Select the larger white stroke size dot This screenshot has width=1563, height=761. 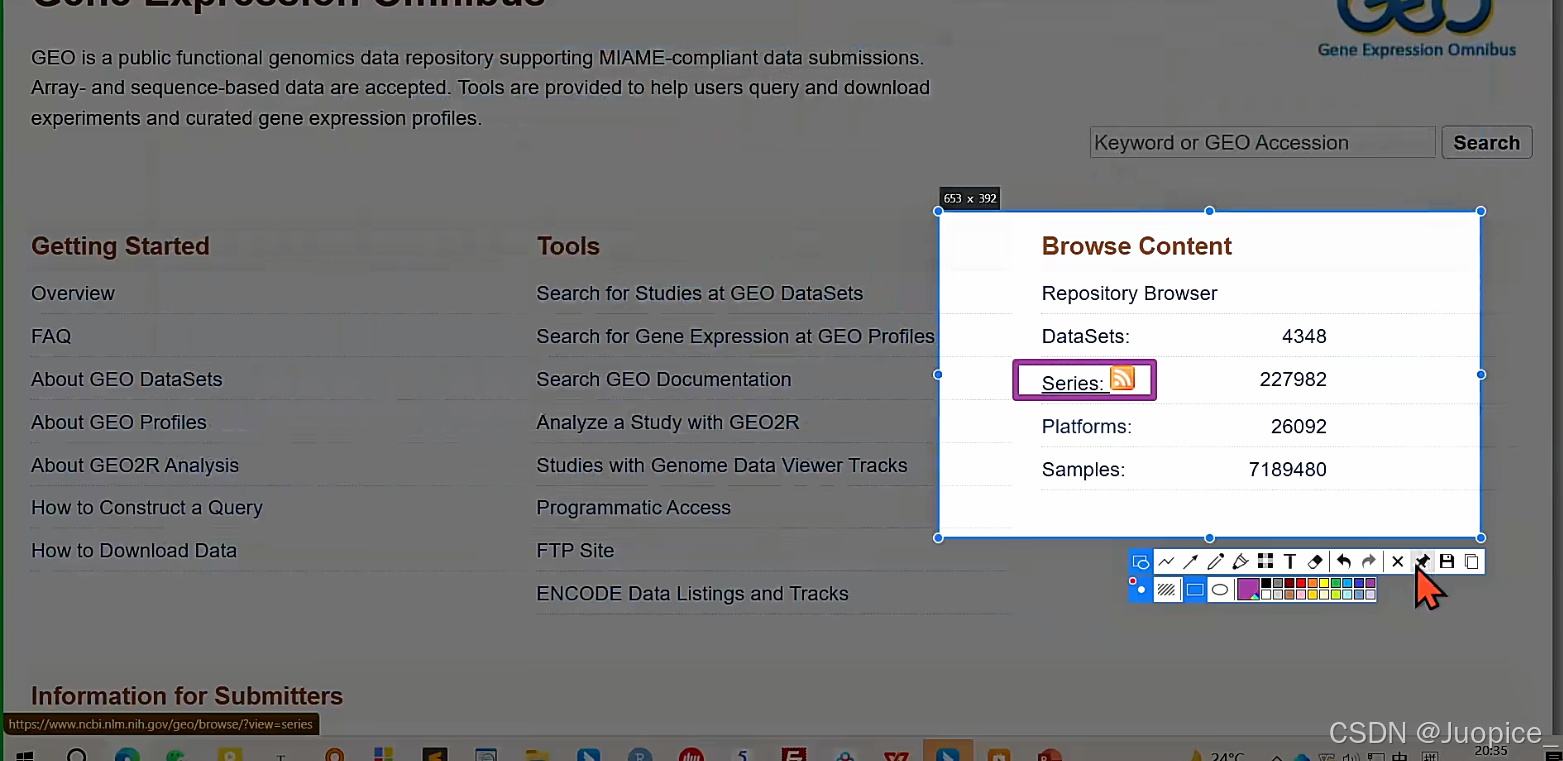1141,590
